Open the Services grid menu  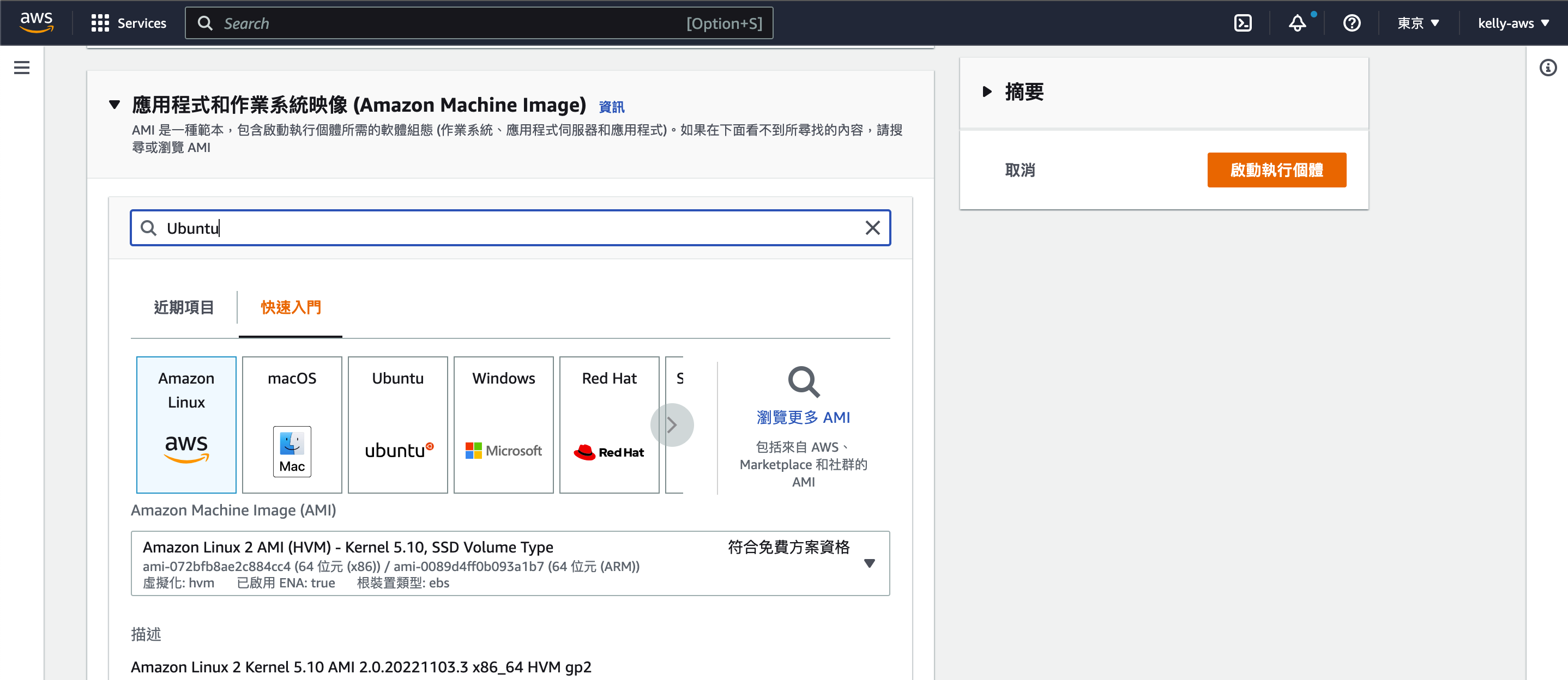129,23
